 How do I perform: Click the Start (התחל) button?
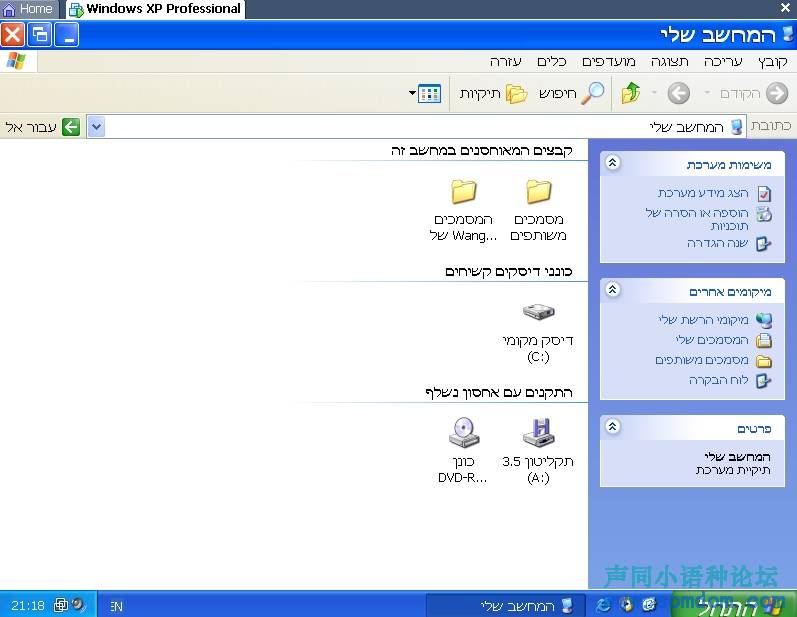[x=733, y=605]
